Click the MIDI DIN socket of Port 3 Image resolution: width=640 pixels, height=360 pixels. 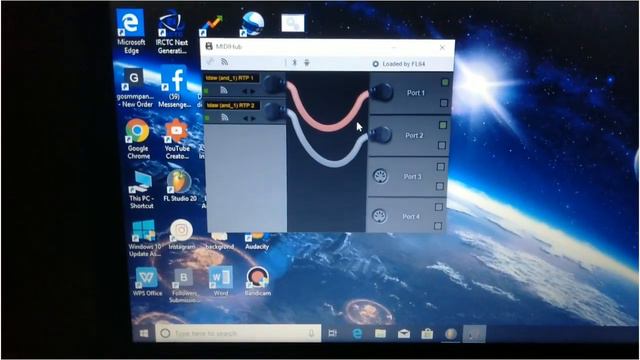tap(380, 176)
